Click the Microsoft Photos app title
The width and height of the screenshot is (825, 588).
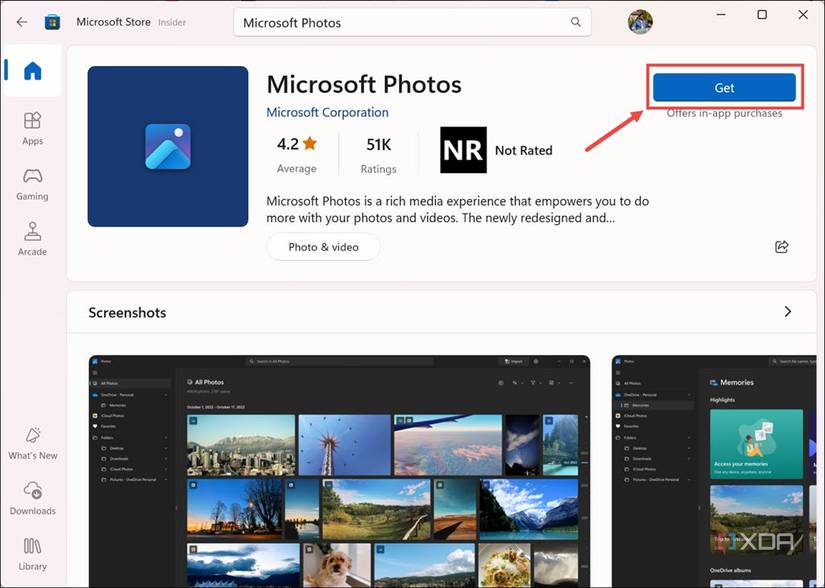[x=364, y=84]
